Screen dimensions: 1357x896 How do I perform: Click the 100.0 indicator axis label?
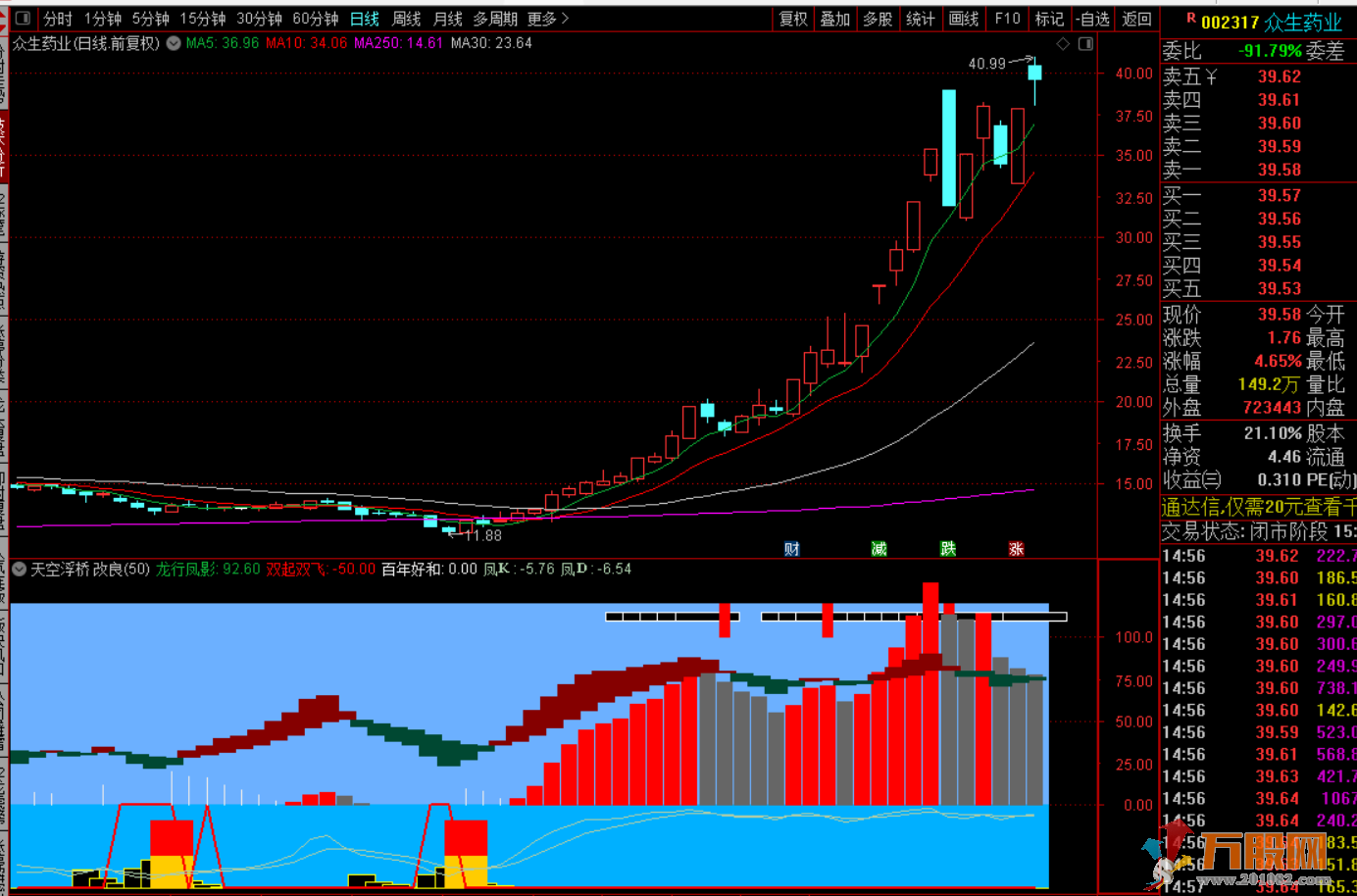coord(1133,637)
